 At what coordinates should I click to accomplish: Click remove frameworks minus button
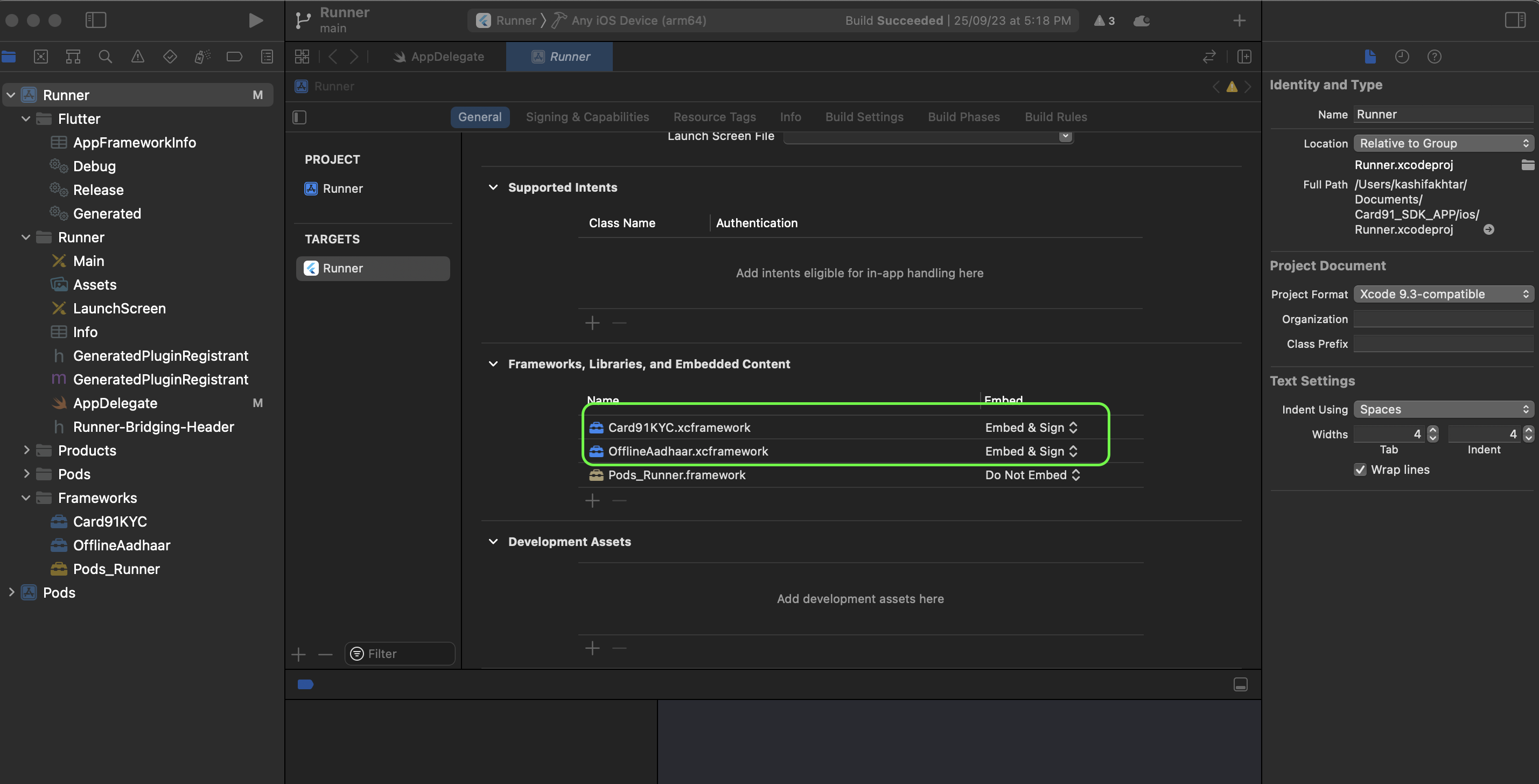pyautogui.click(x=620, y=499)
